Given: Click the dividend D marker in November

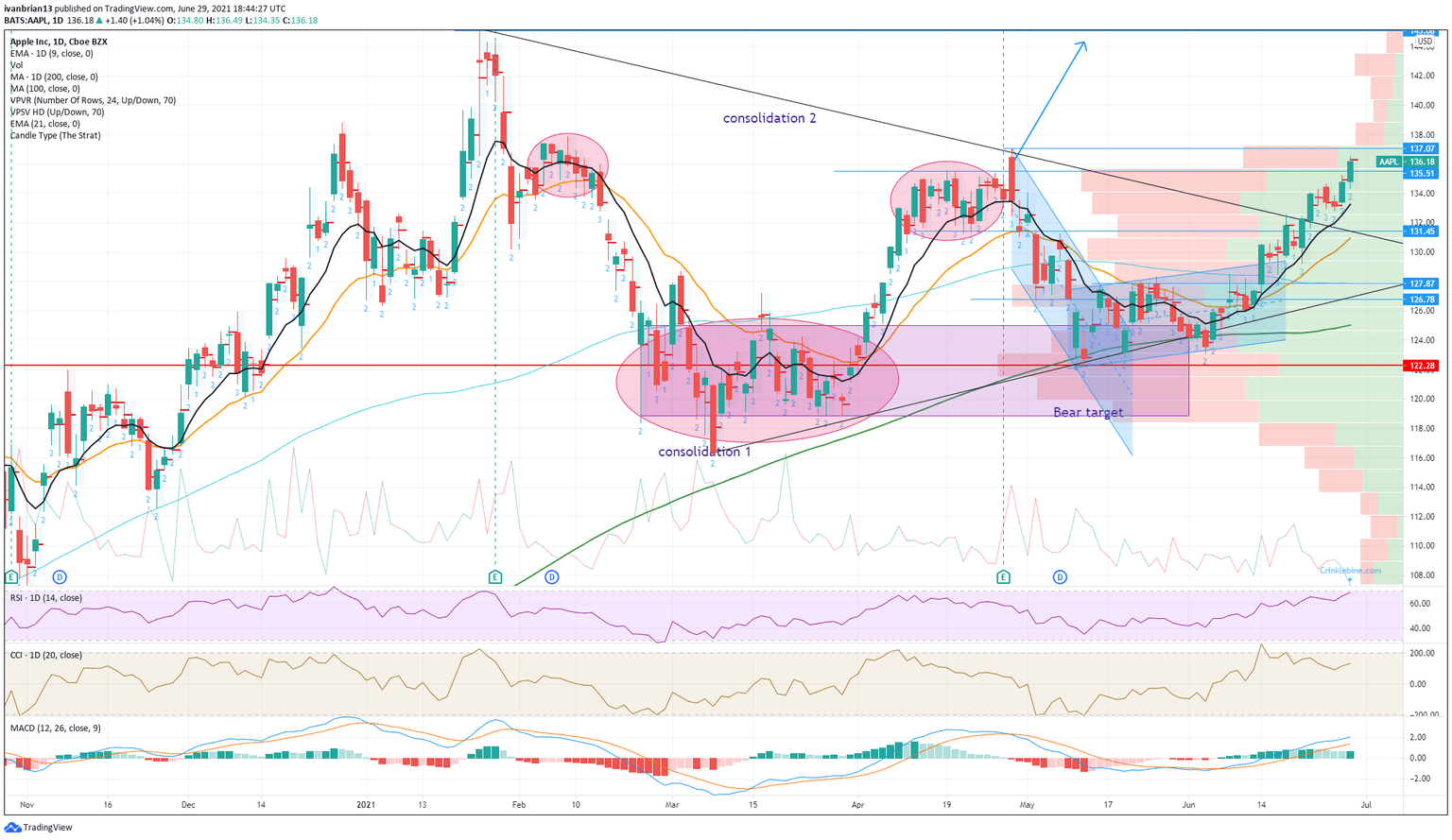Looking at the screenshot, I should [60, 576].
